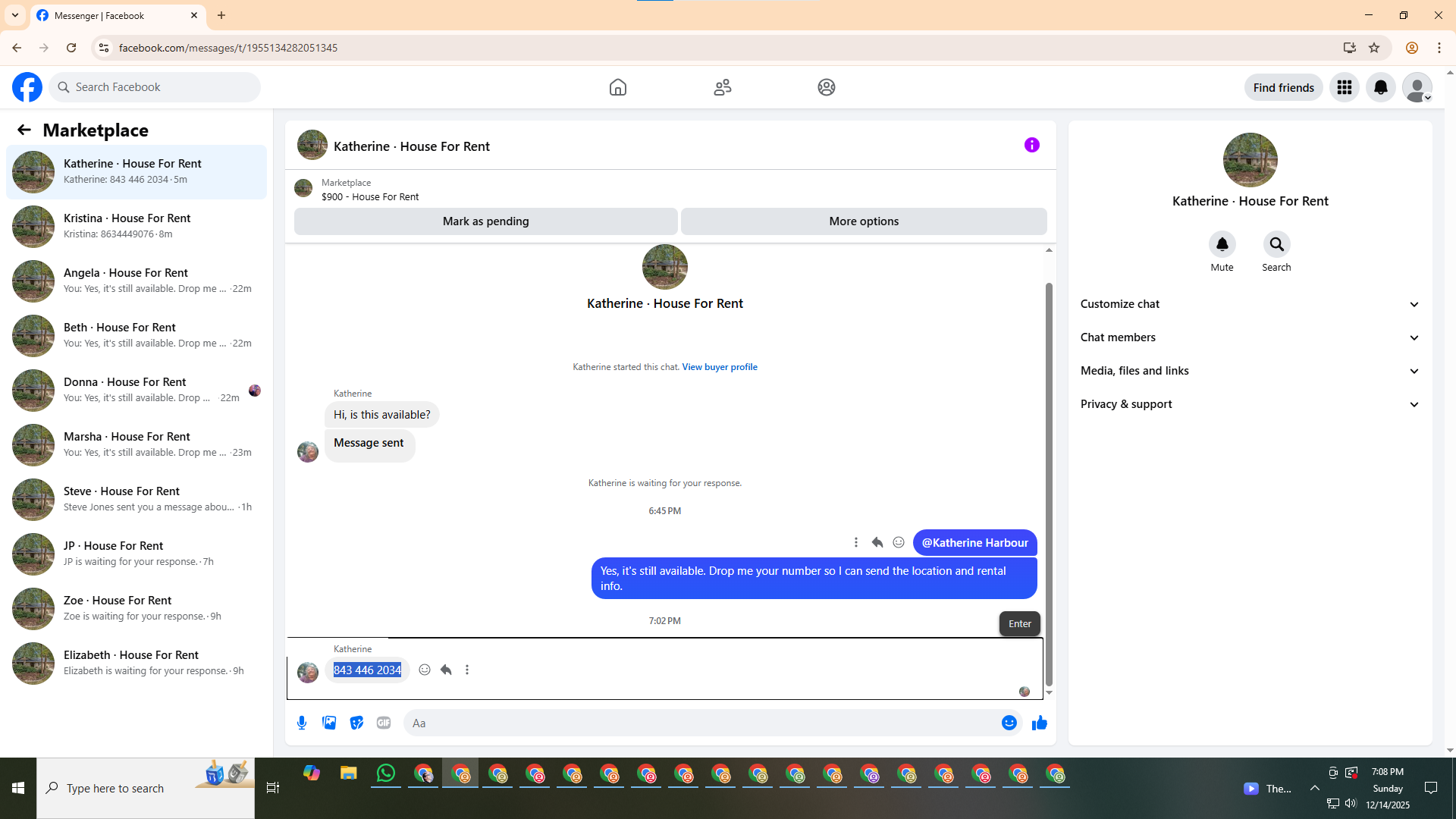Image resolution: width=1456 pixels, height=819 pixels.
Task: Go to Facebook Home tab
Action: click(x=617, y=87)
